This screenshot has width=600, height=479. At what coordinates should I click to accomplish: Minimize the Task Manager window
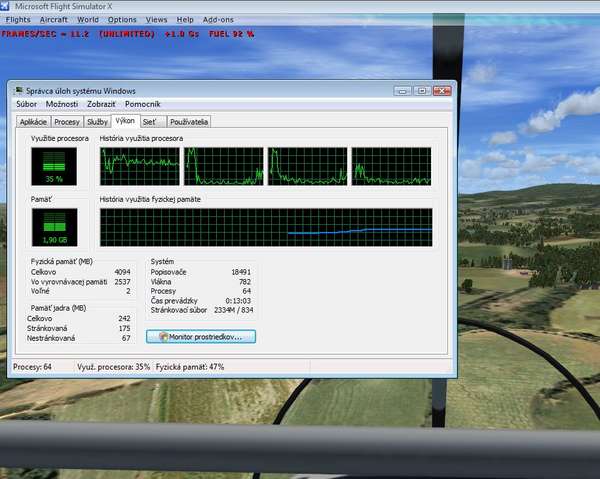point(403,91)
